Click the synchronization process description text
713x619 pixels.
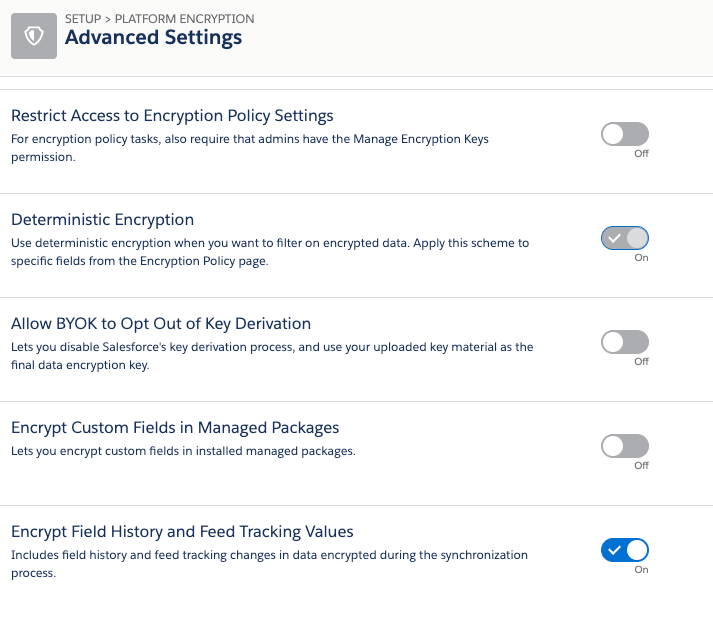[x=269, y=564]
